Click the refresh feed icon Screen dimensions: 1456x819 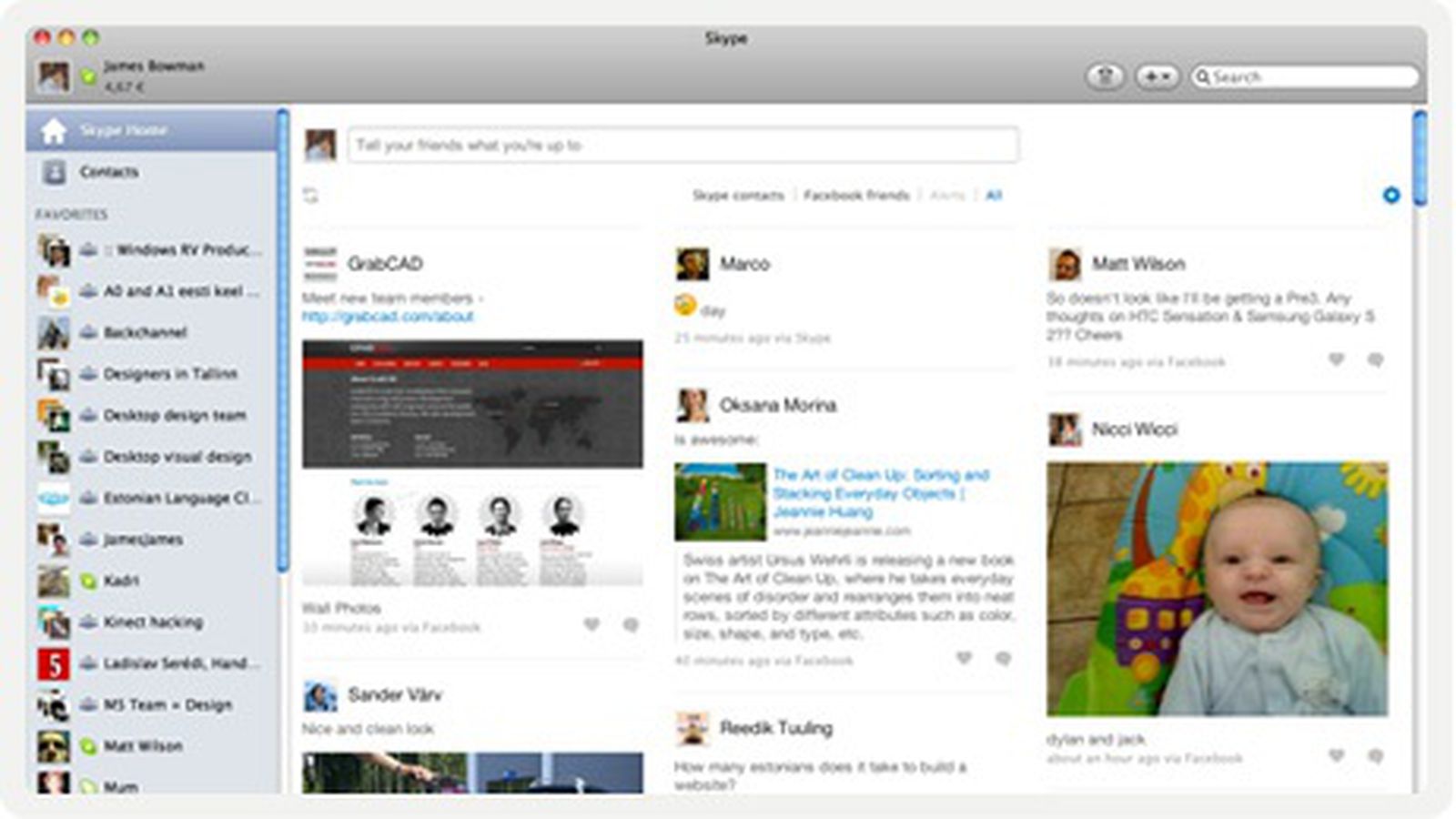[311, 196]
